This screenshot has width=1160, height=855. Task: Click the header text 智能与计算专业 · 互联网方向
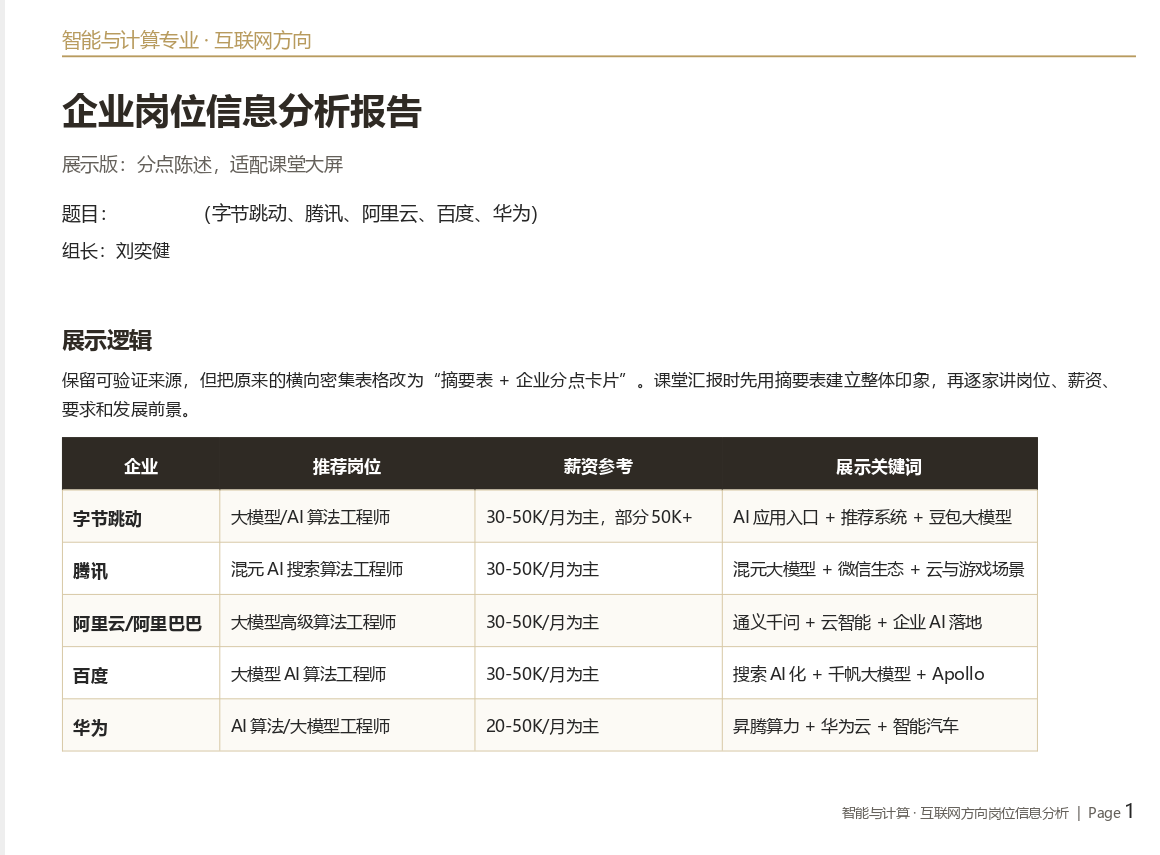[186, 41]
